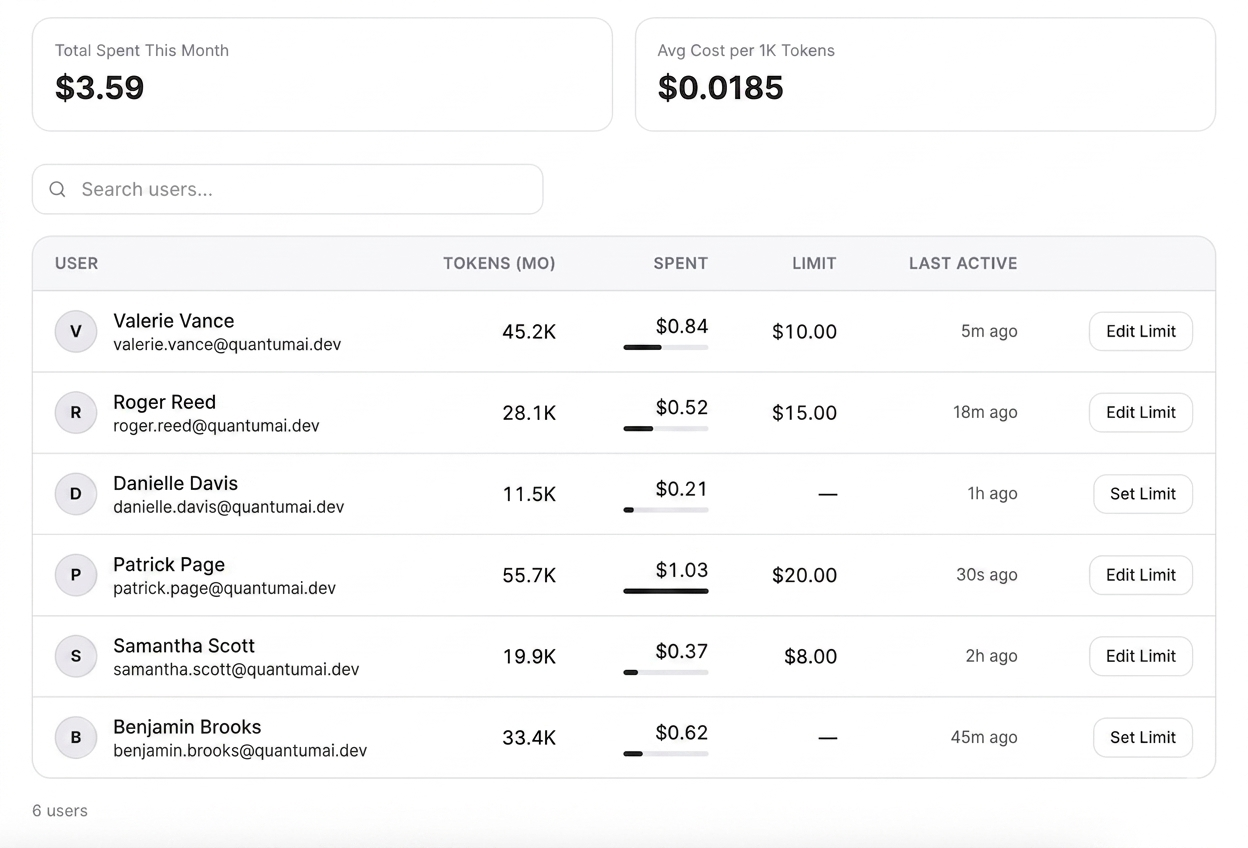Image resolution: width=1248 pixels, height=848 pixels.
Task: Set limit for Danielle Davis
Action: [x=1143, y=494]
